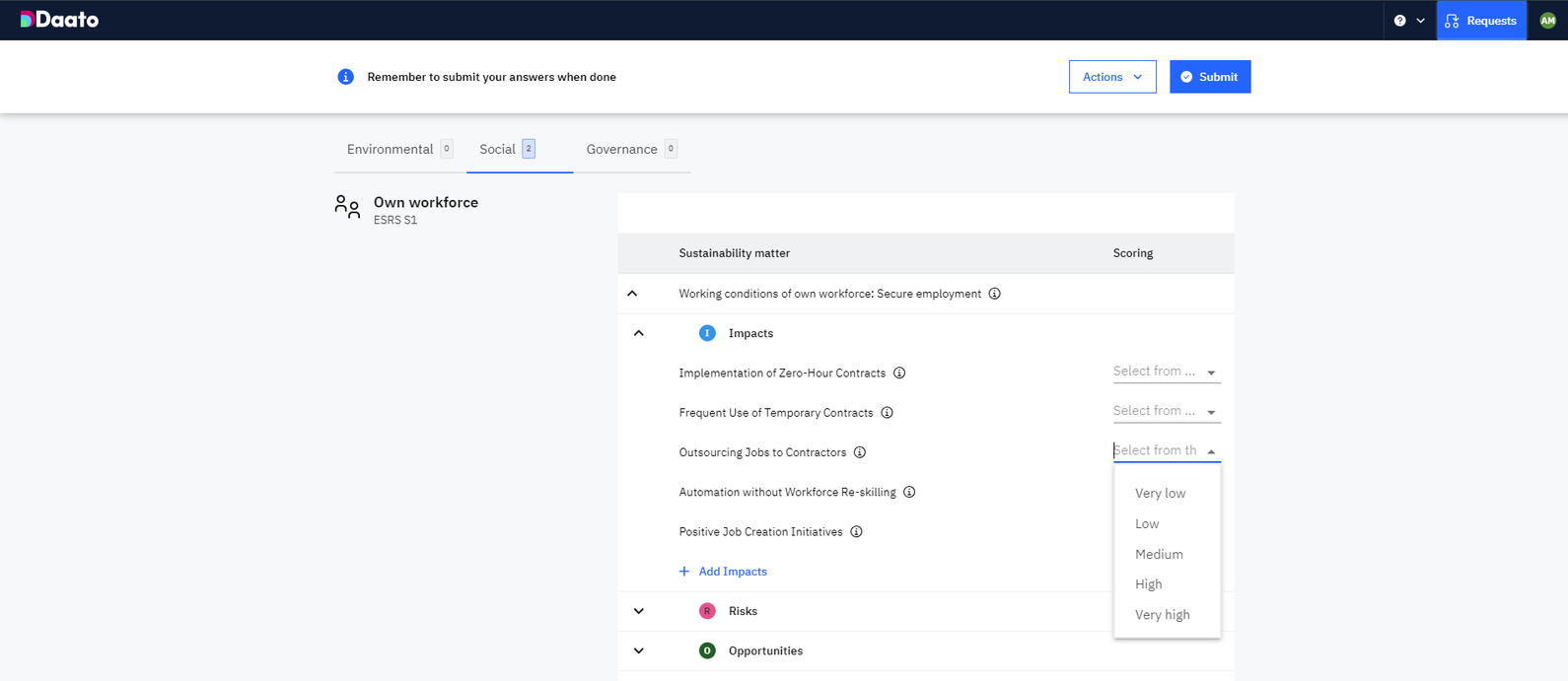
Task: Click info icon next to Outsourcing Jobs
Action: 860,452
